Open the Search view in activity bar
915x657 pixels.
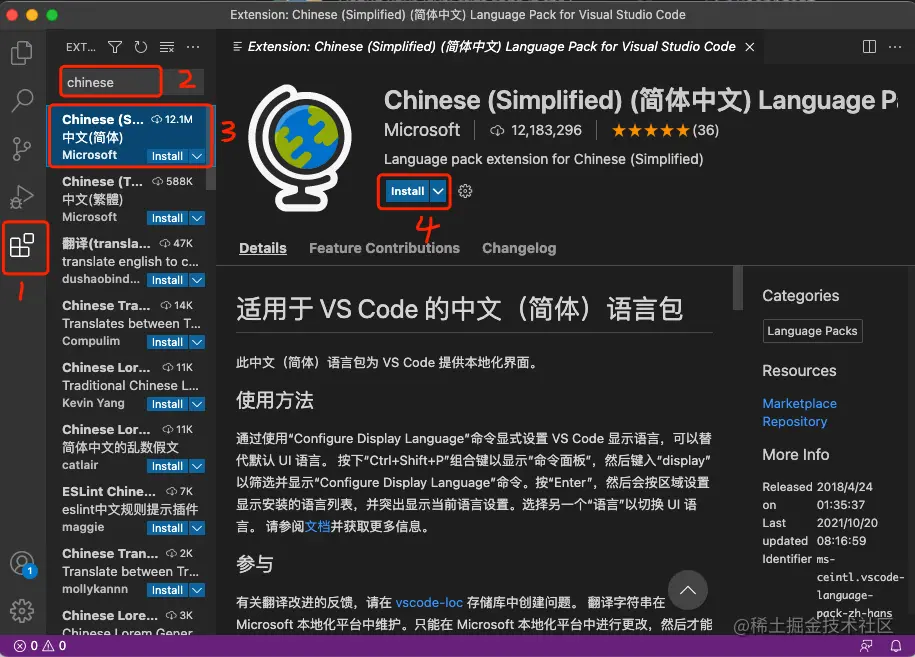click(22, 100)
